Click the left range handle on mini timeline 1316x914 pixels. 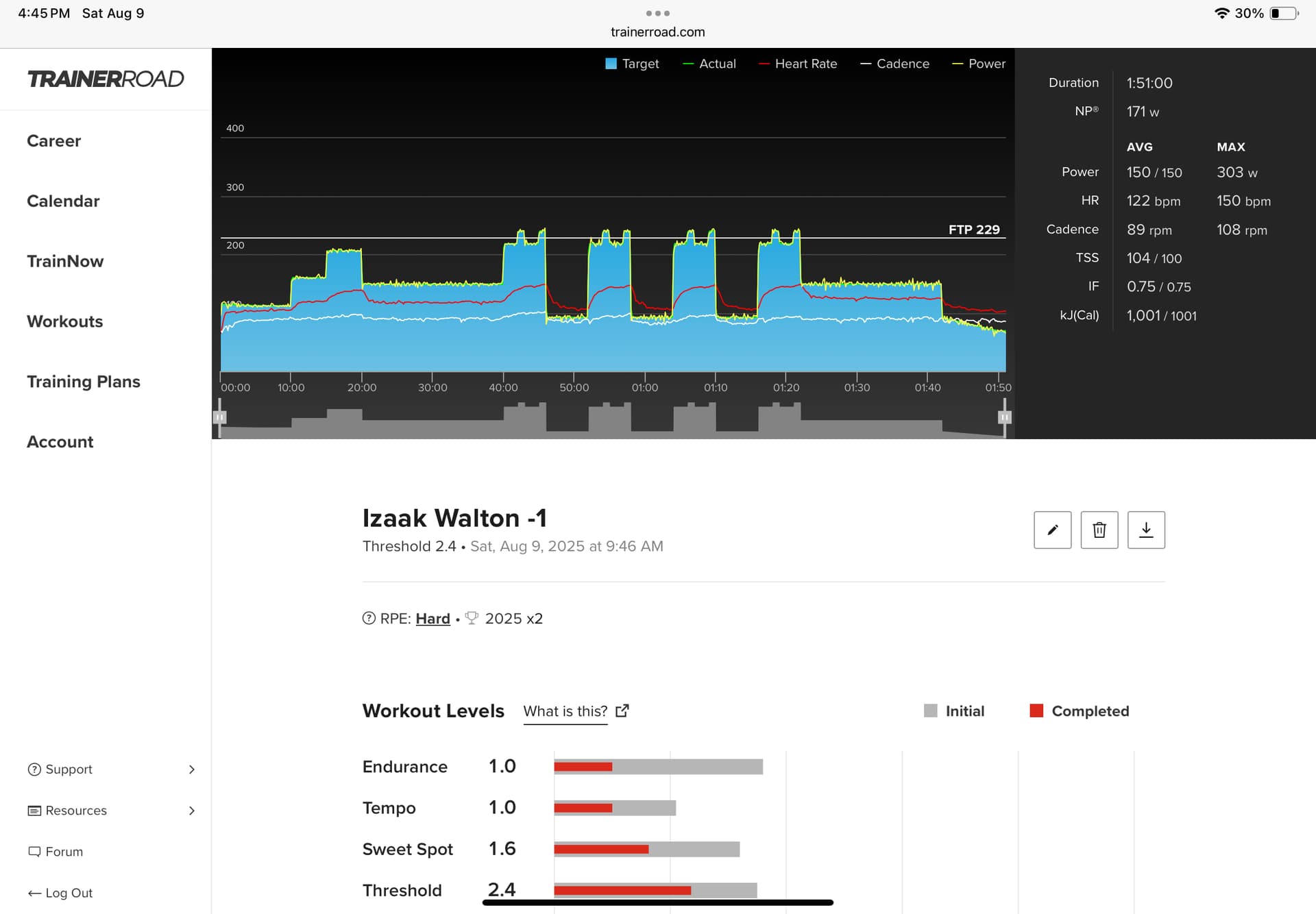(x=219, y=417)
